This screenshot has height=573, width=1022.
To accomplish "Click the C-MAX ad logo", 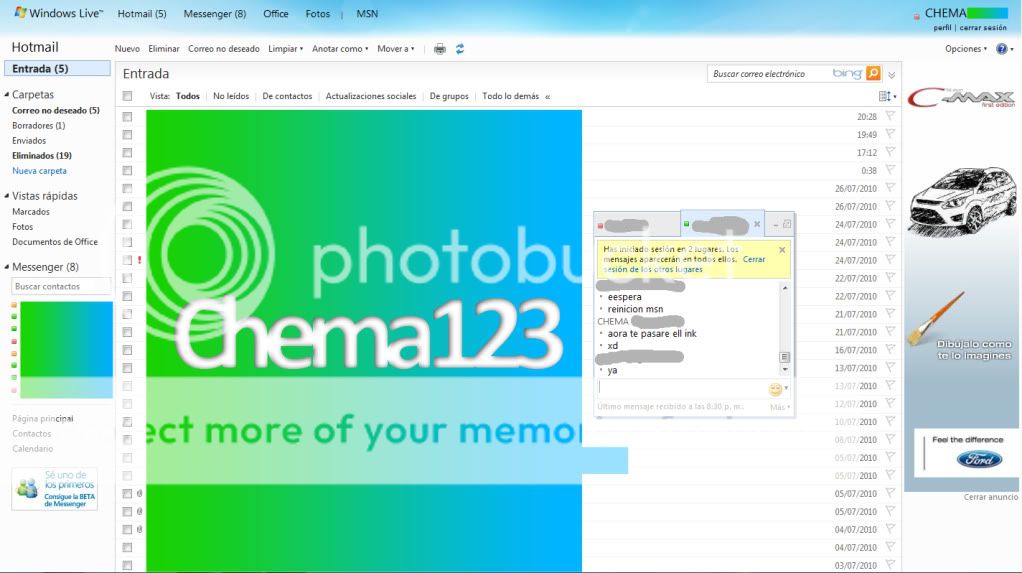I will coord(962,98).
